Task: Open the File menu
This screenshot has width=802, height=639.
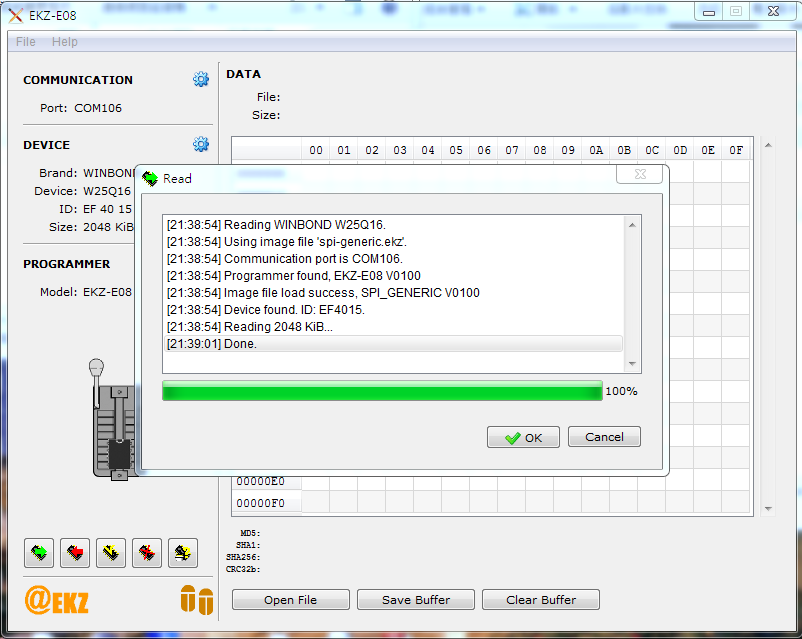Action: click(x=26, y=42)
